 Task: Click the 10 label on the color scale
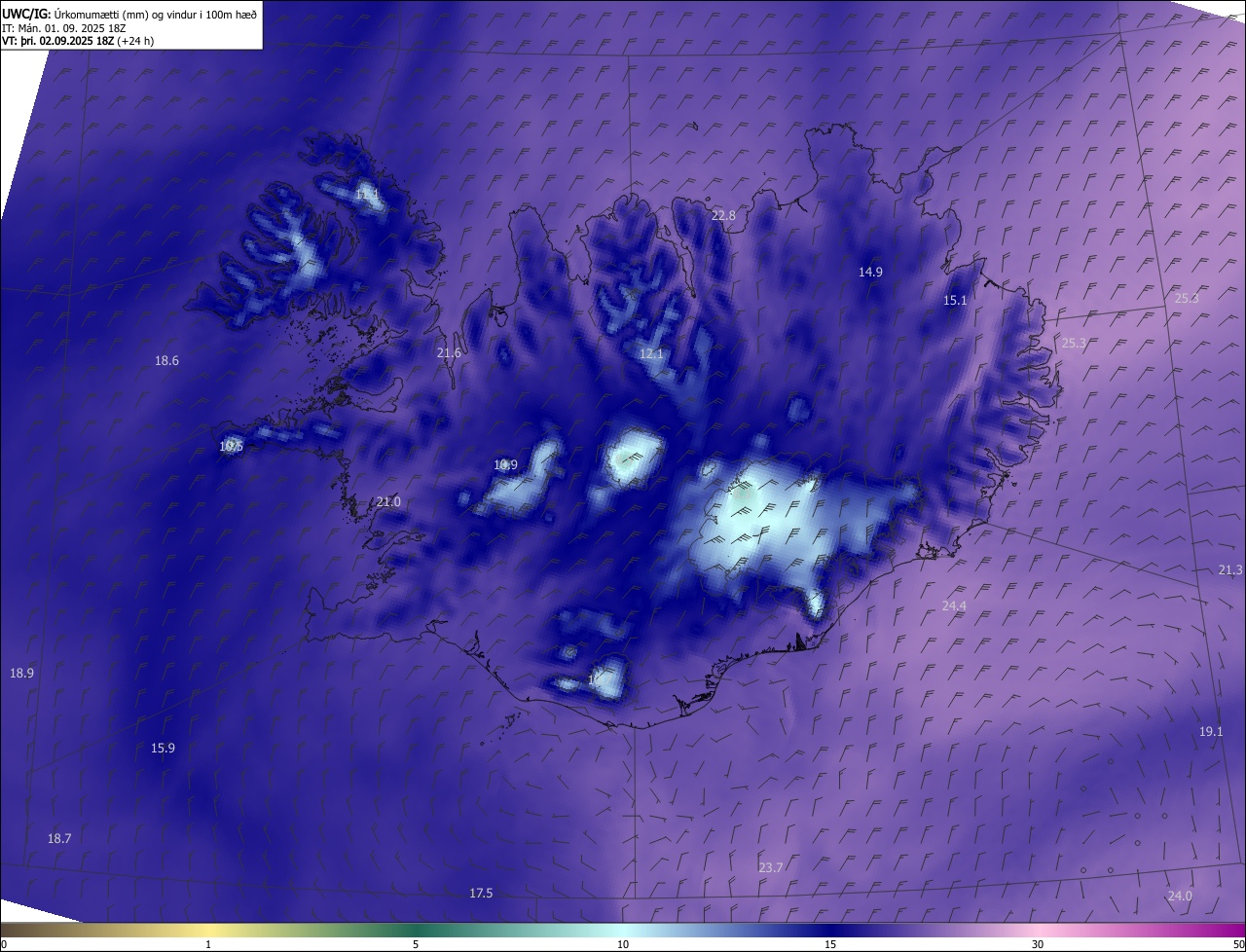point(623,944)
